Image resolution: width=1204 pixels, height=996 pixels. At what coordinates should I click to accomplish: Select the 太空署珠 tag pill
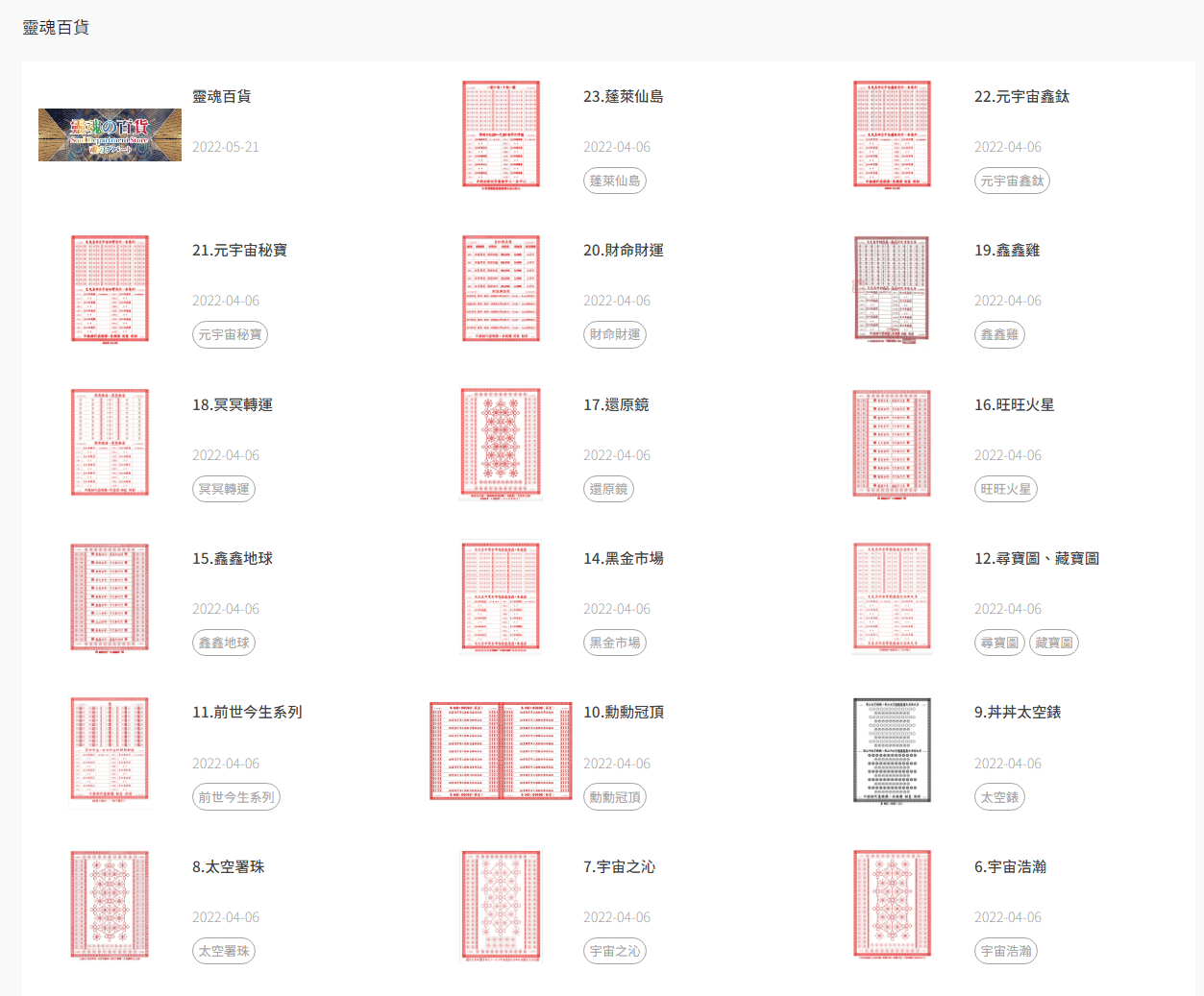coord(224,951)
